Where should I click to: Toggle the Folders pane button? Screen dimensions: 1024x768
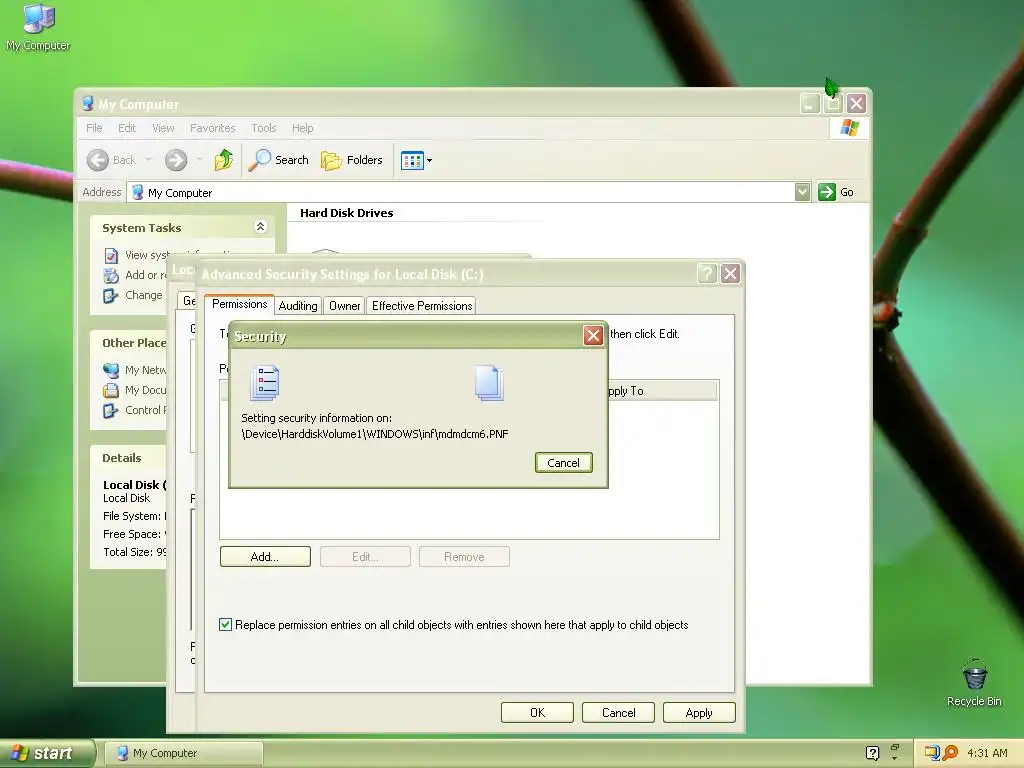[352, 160]
